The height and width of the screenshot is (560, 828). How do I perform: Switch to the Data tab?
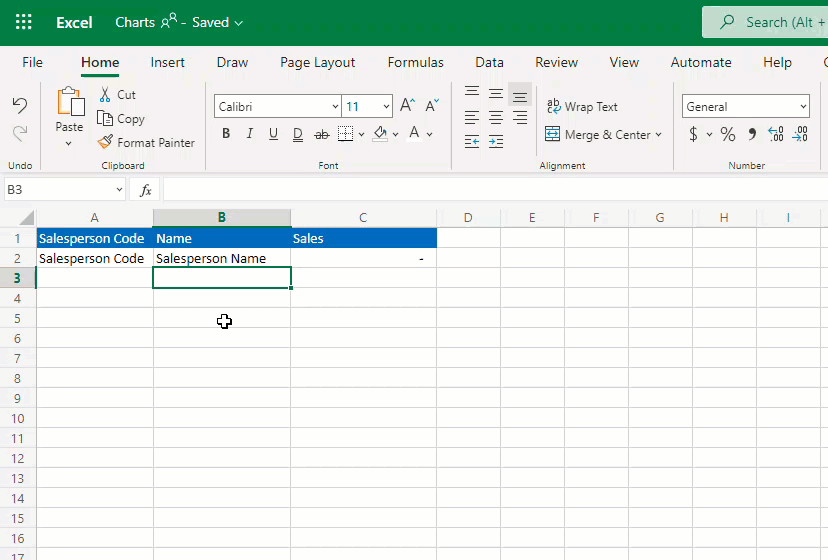[489, 62]
